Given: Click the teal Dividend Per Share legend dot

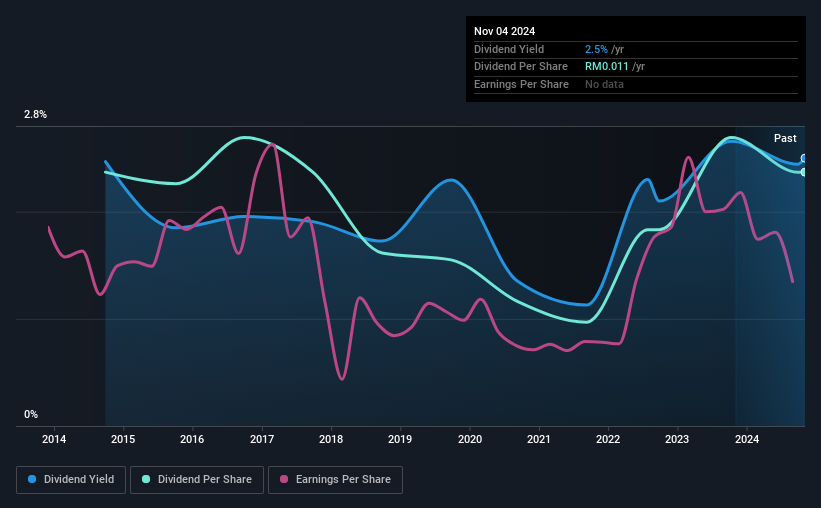Looking at the screenshot, I should click(x=146, y=479).
